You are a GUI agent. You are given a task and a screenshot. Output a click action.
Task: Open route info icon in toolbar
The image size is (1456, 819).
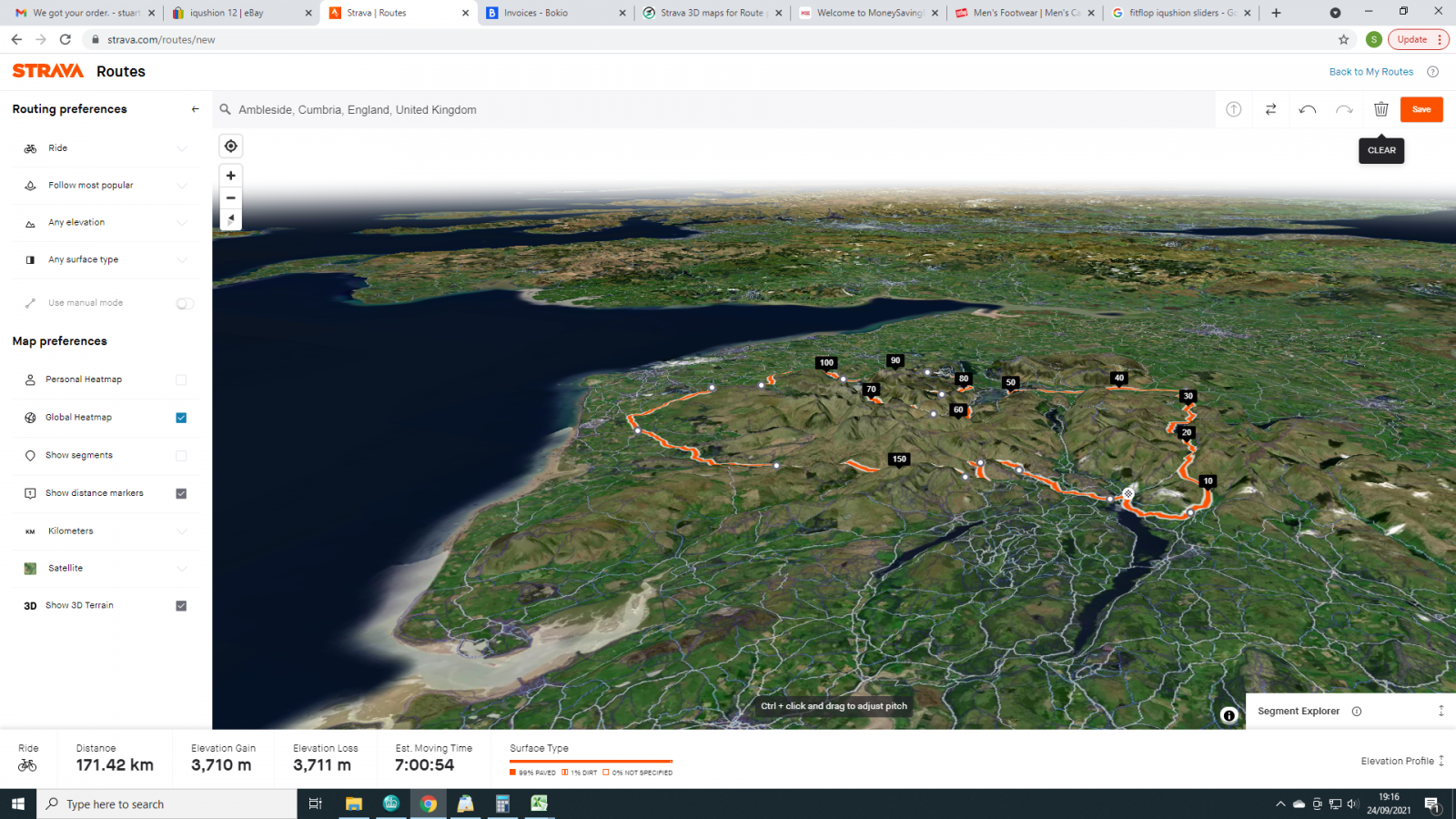(1234, 109)
